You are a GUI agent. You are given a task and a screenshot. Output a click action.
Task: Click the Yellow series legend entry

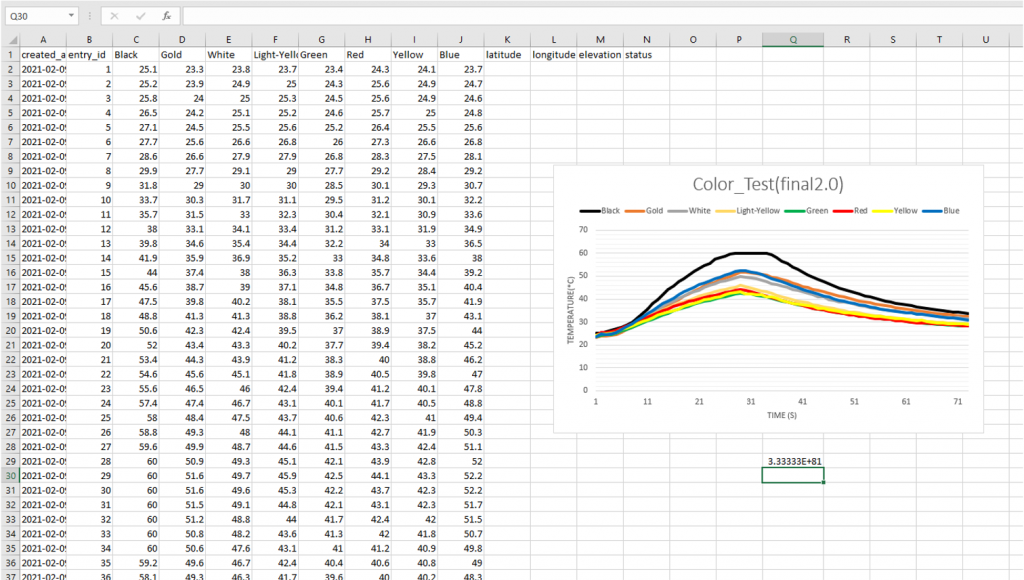tap(895, 211)
